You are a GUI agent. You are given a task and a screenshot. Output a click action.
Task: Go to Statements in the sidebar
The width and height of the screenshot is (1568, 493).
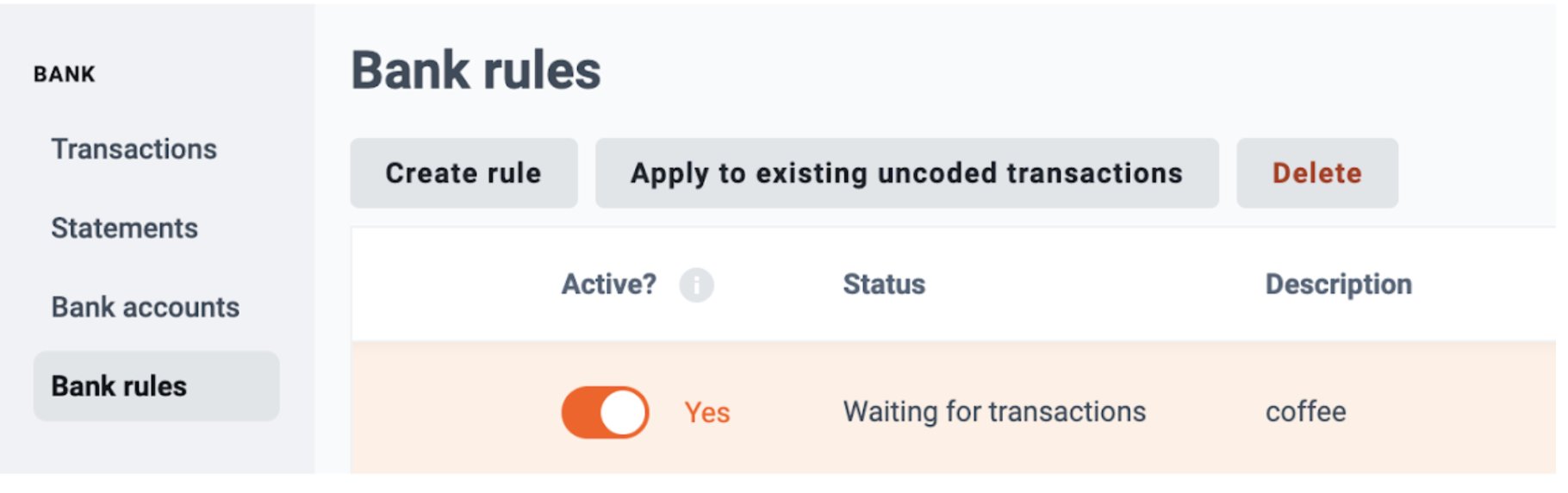pos(124,228)
